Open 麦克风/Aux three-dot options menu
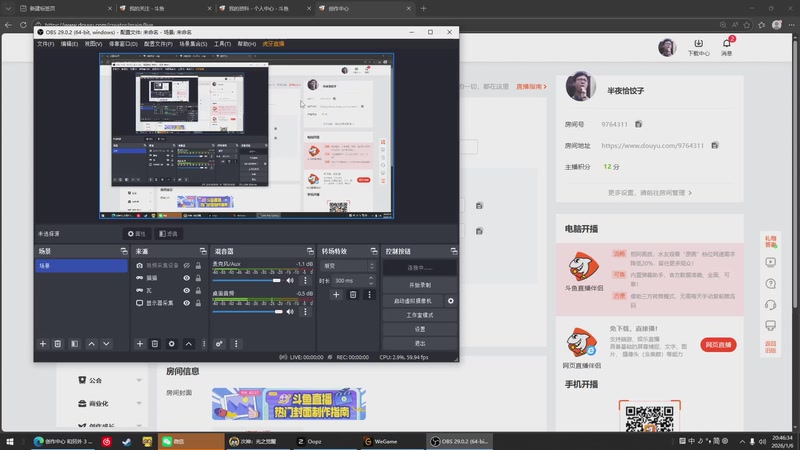The image size is (800, 450). click(x=305, y=281)
